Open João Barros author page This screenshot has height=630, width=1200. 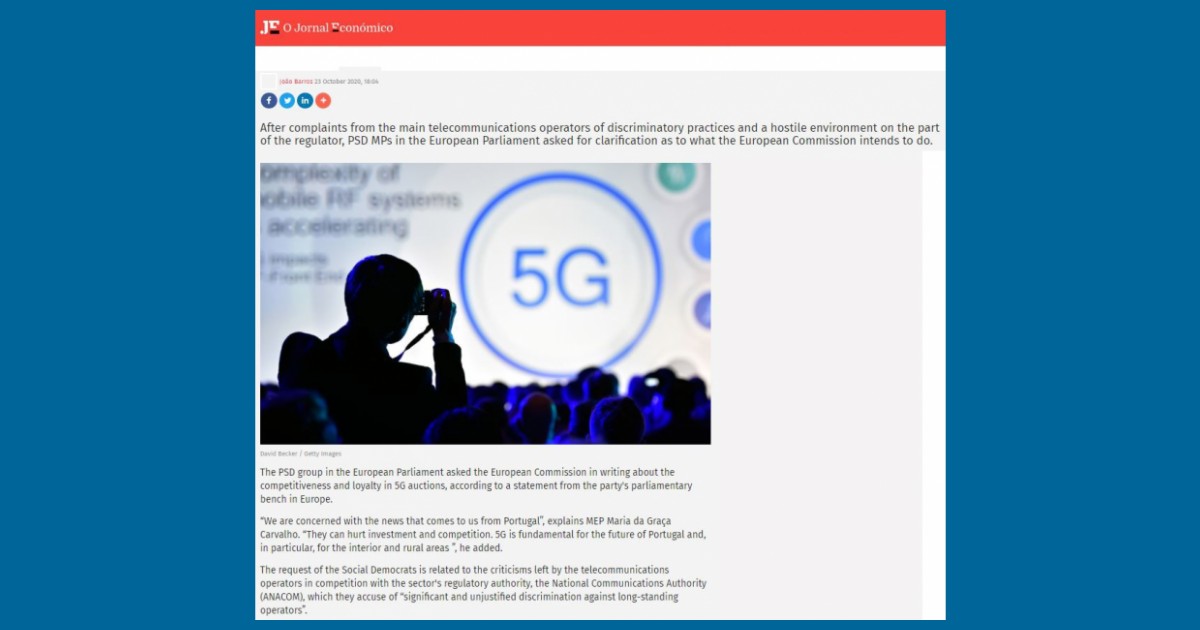tap(295, 81)
